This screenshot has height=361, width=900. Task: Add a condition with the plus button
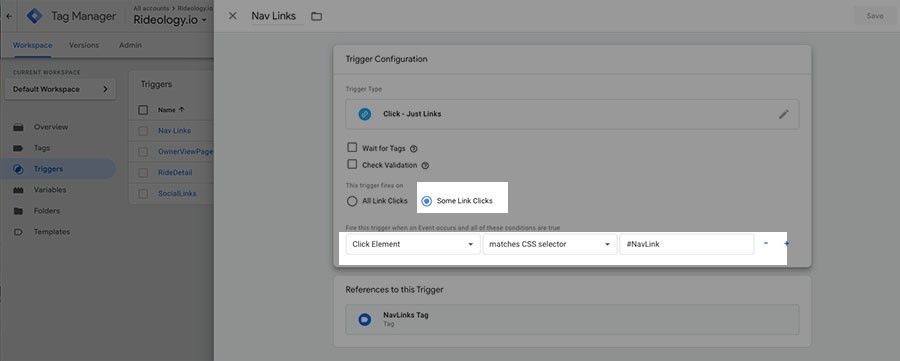pyautogui.click(x=786, y=243)
